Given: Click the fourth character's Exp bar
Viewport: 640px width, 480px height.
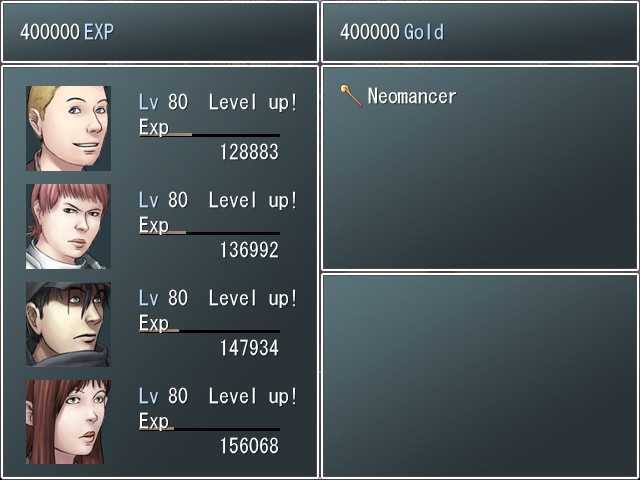Looking at the screenshot, I should click(x=209, y=429).
